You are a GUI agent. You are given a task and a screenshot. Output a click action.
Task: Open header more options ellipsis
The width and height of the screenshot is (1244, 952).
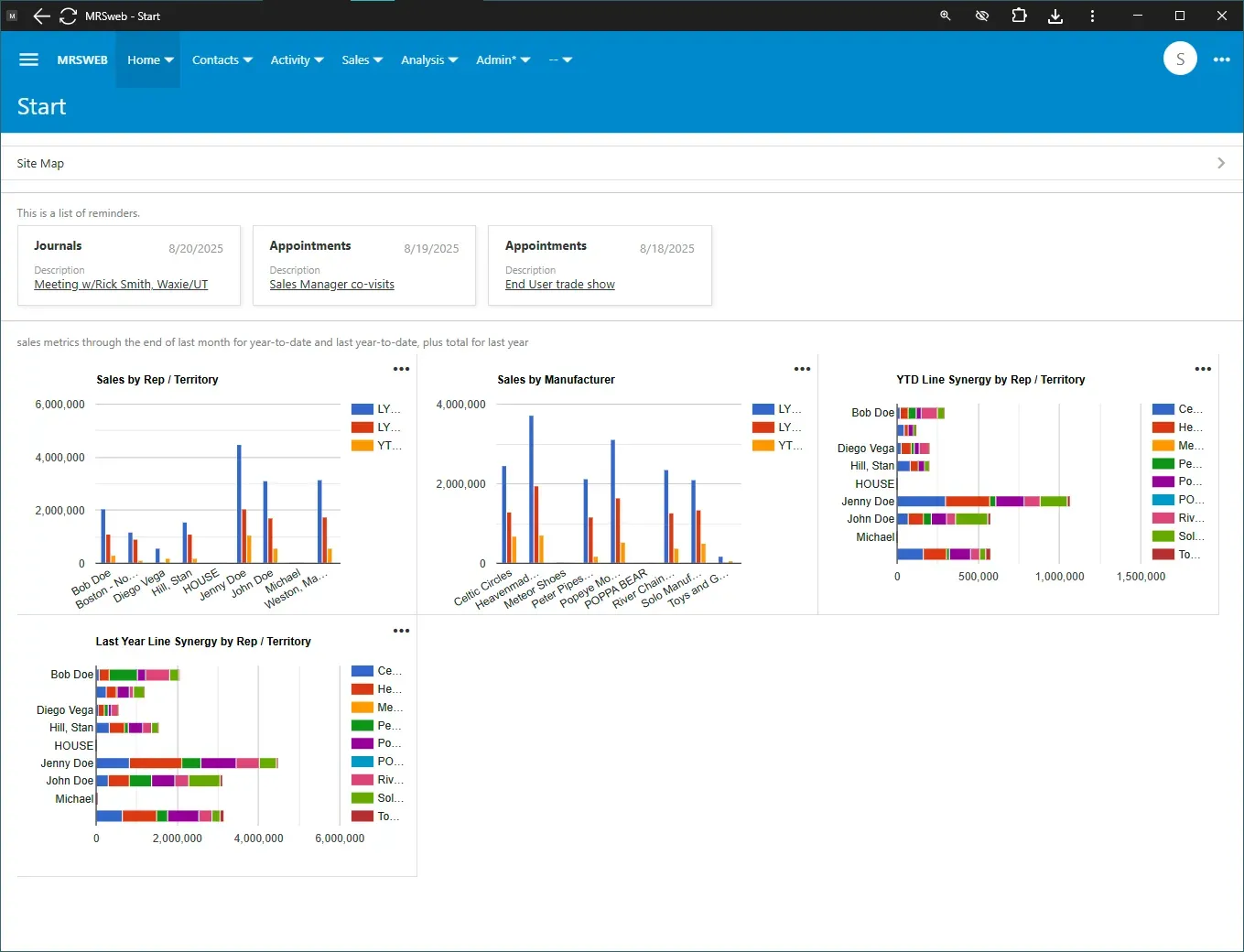point(1222,59)
